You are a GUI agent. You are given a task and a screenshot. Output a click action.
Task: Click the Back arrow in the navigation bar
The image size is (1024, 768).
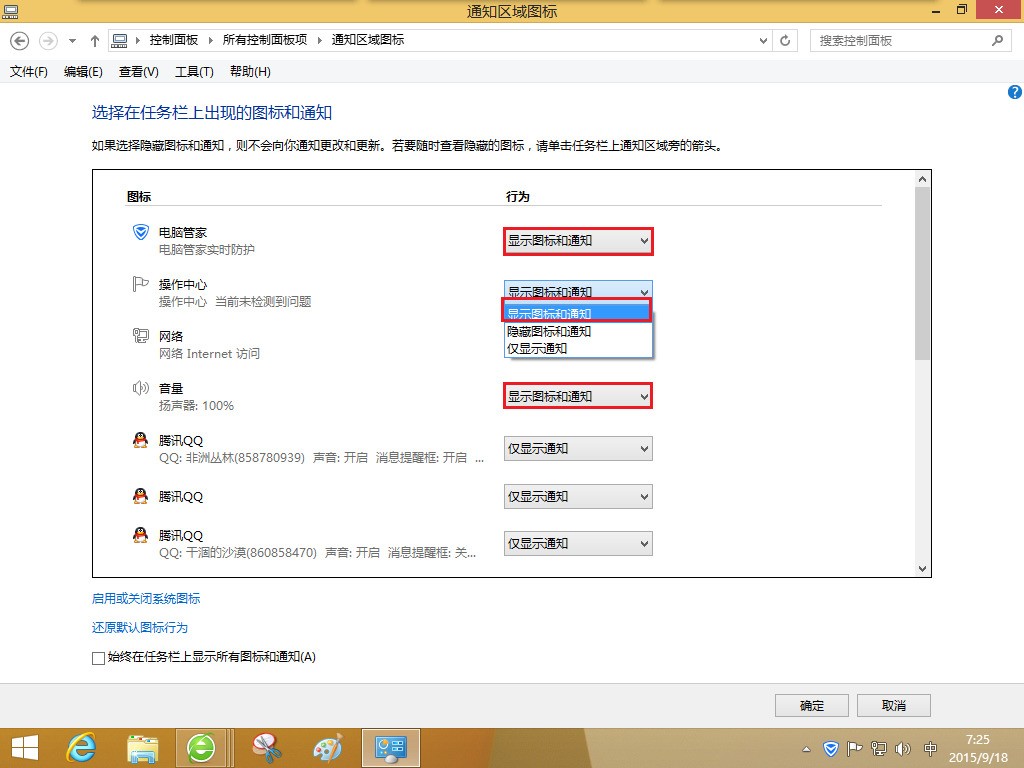20,40
